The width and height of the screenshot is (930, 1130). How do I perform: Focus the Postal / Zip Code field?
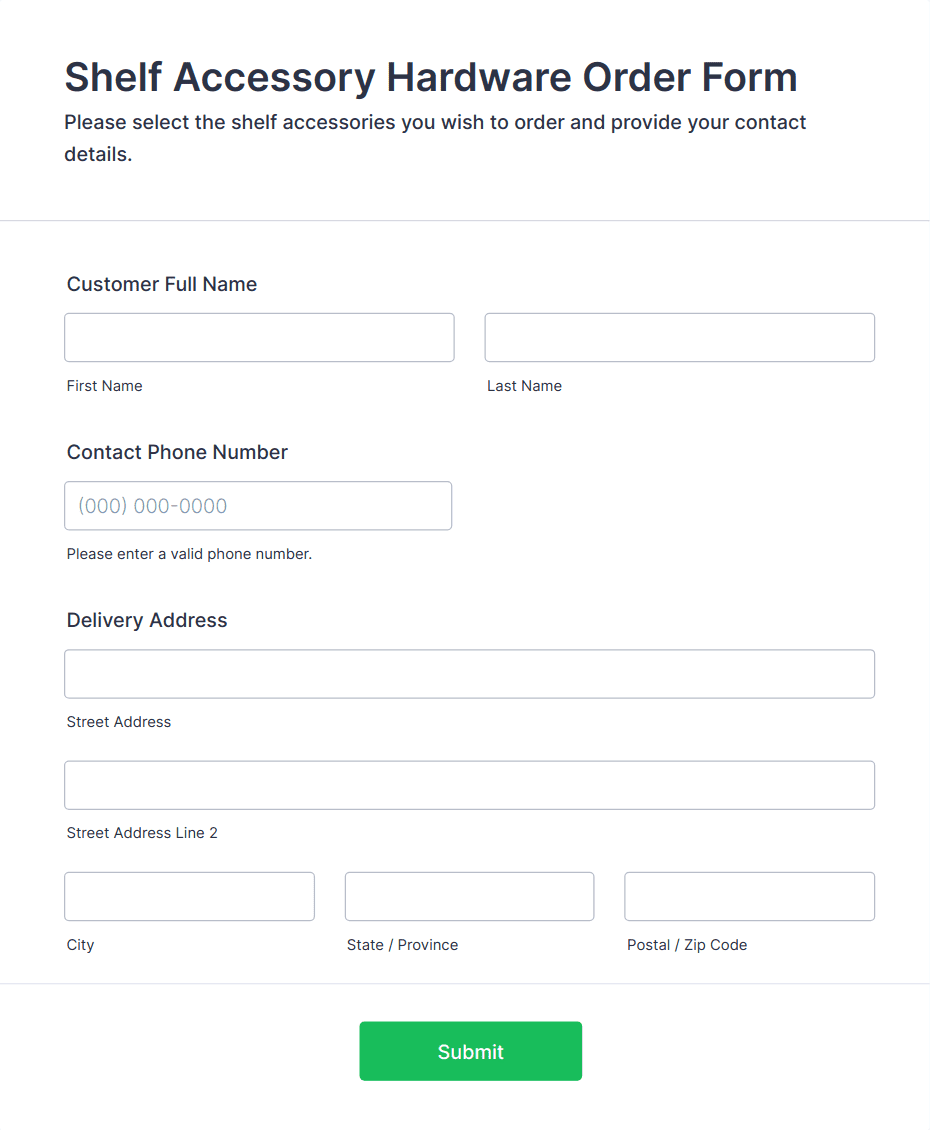click(749, 896)
